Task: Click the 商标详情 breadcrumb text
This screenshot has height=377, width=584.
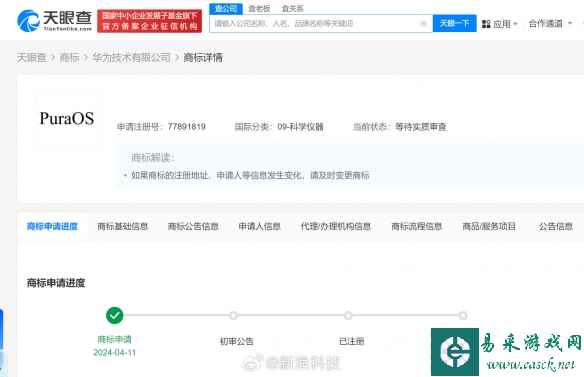Action: [203, 57]
